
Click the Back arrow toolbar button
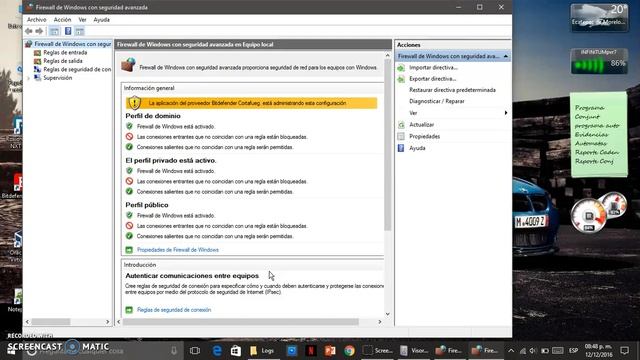[29, 31]
